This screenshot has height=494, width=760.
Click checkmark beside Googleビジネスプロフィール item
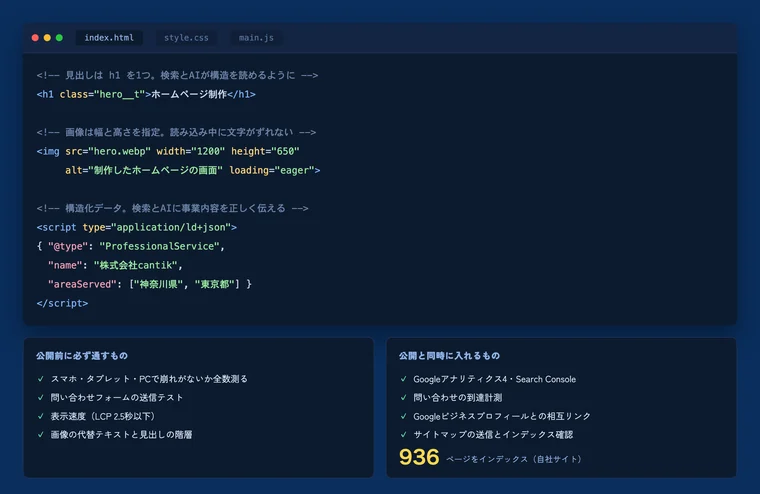[403, 416]
